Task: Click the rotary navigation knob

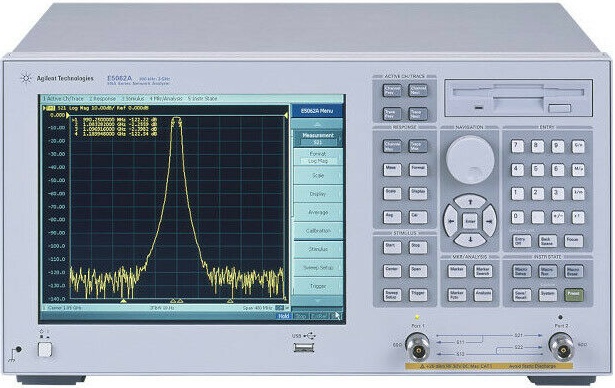Action: [x=470, y=159]
